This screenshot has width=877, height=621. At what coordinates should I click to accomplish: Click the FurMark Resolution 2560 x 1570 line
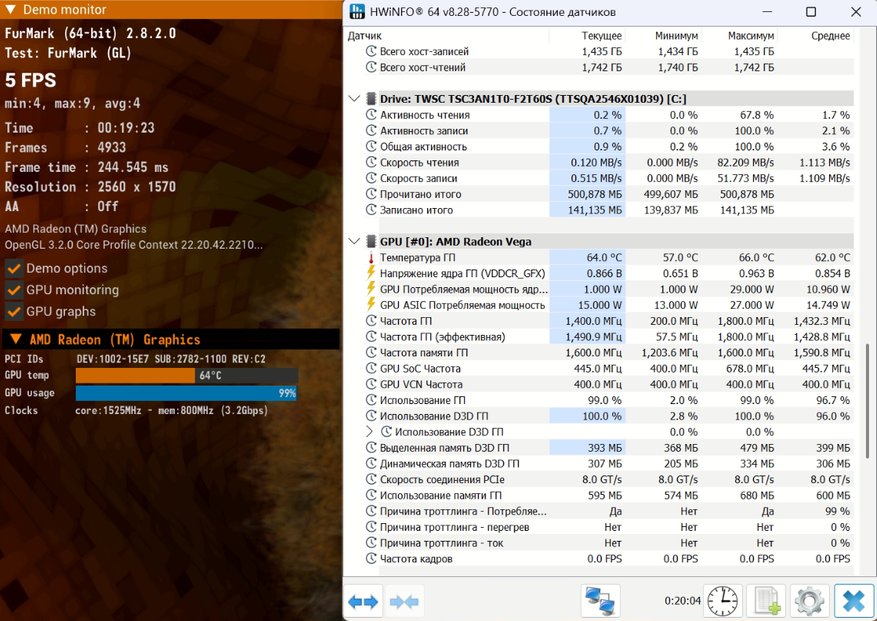tap(90, 187)
